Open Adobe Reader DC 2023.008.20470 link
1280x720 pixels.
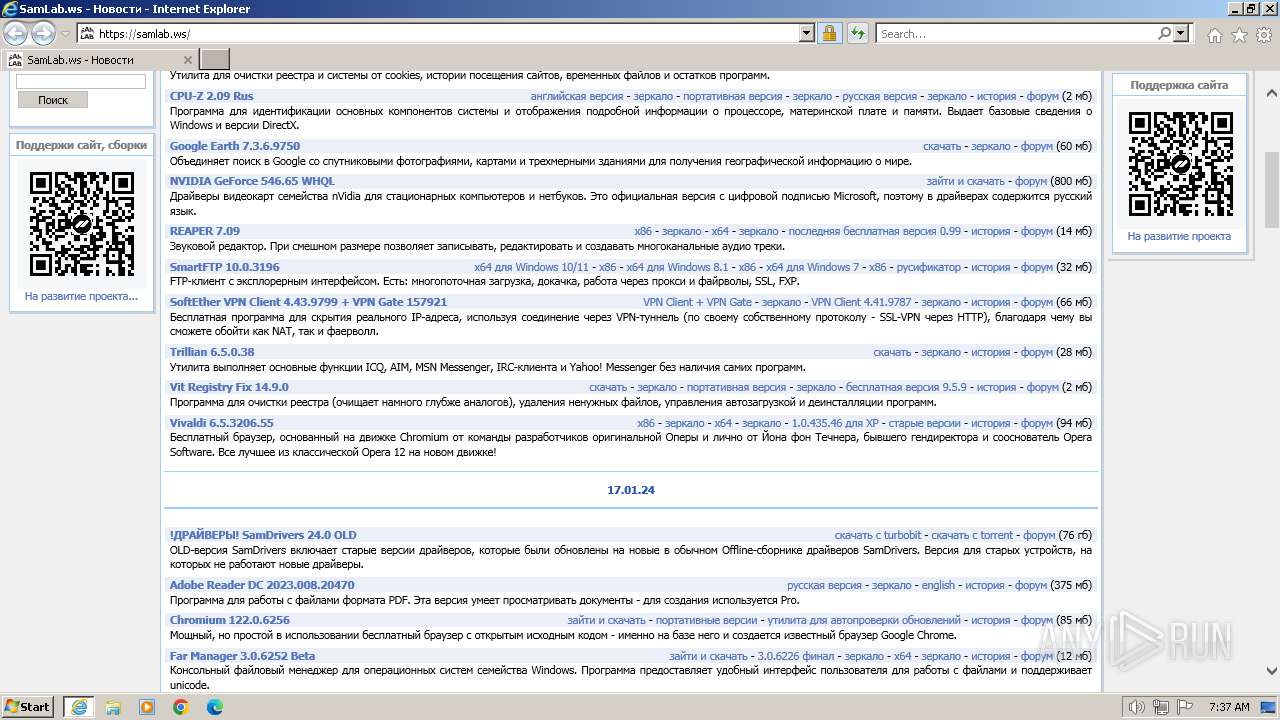[x=262, y=585]
